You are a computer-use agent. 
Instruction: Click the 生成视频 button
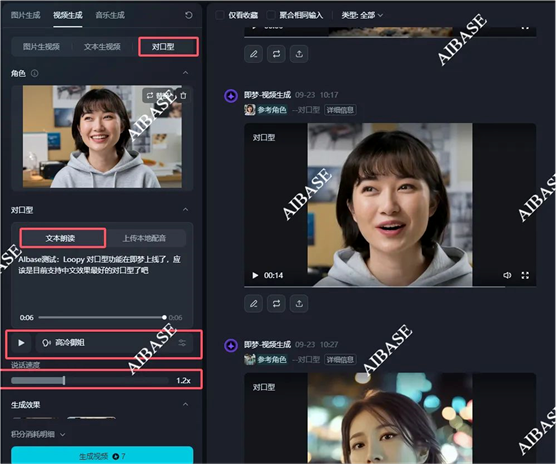coord(102,456)
